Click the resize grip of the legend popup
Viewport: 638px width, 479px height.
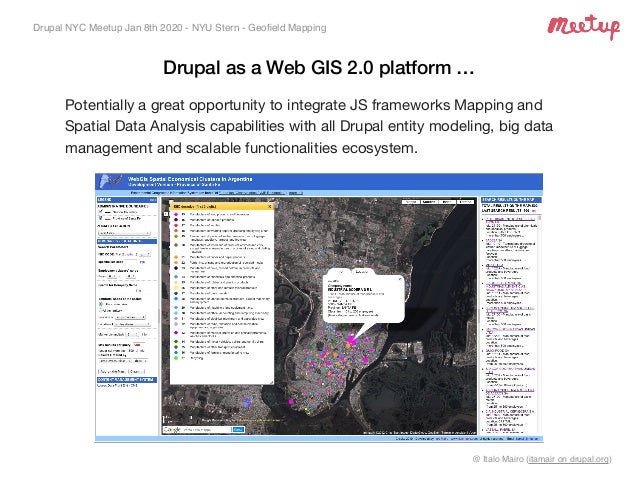pos(271,382)
